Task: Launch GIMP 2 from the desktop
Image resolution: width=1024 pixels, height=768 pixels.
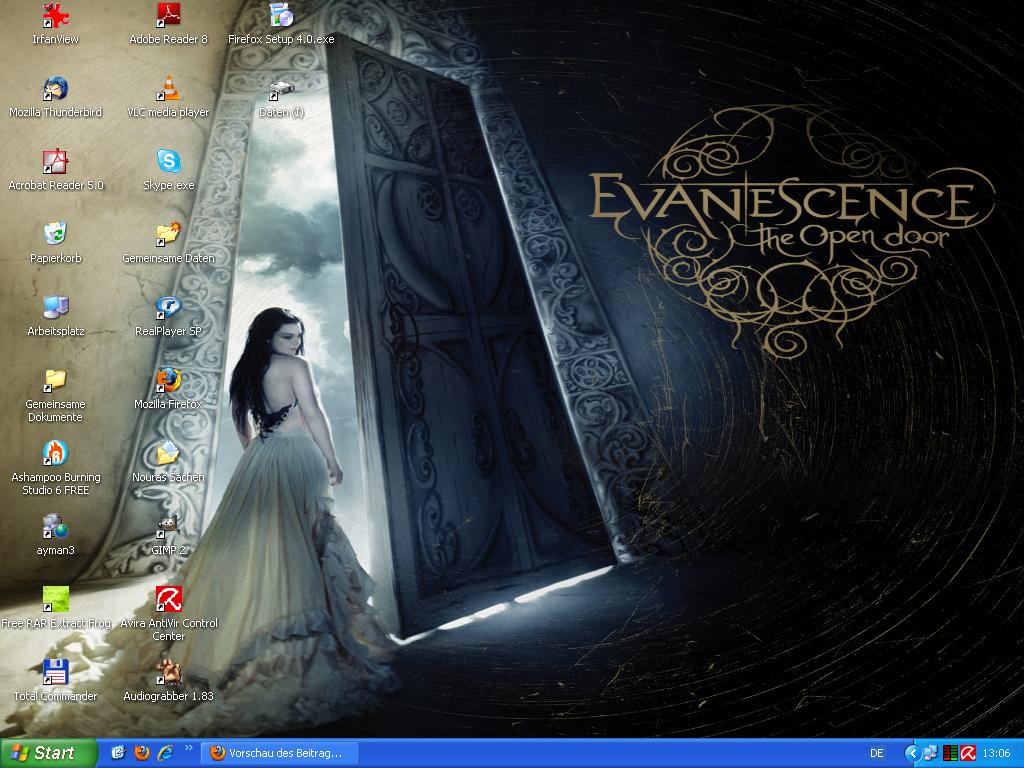Action: [x=168, y=526]
